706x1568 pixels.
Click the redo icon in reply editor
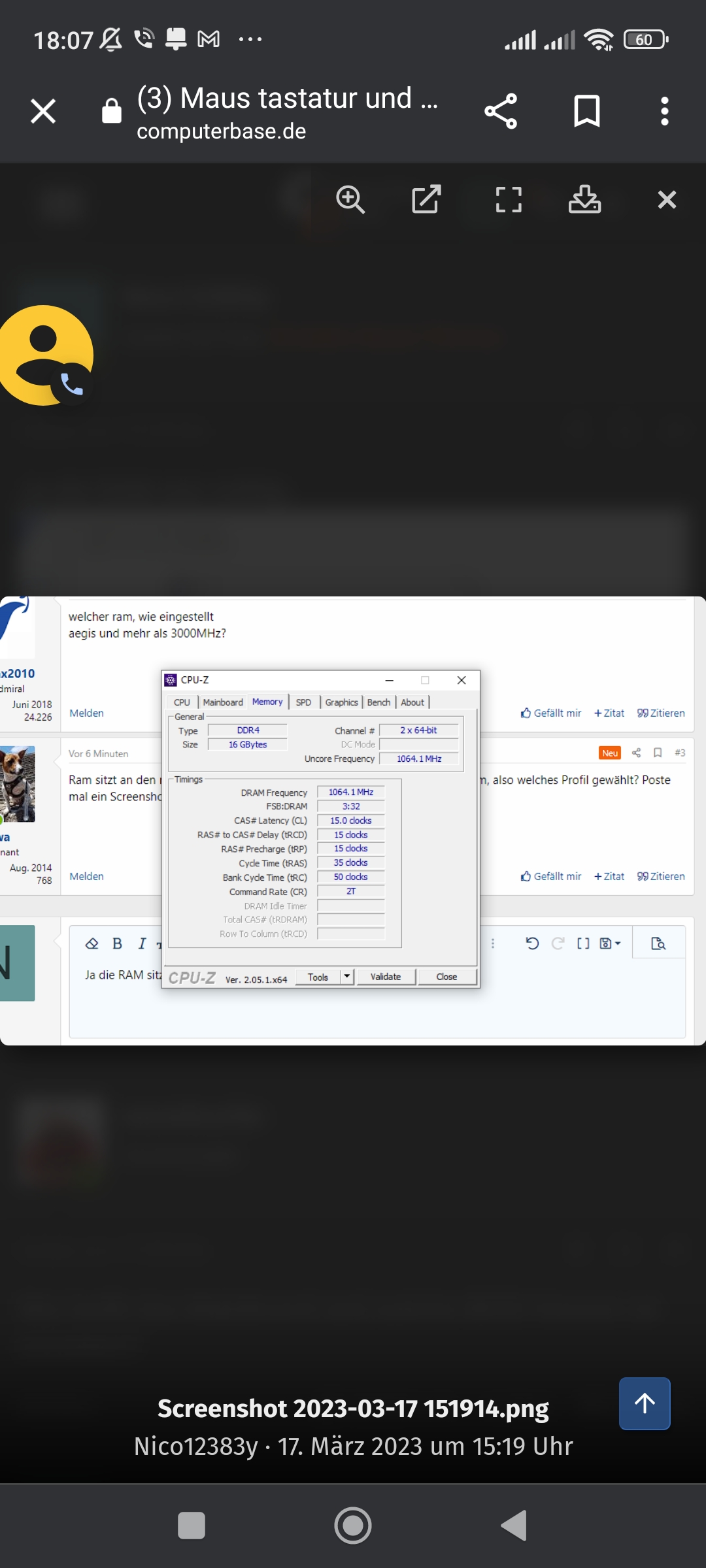pyautogui.click(x=558, y=943)
